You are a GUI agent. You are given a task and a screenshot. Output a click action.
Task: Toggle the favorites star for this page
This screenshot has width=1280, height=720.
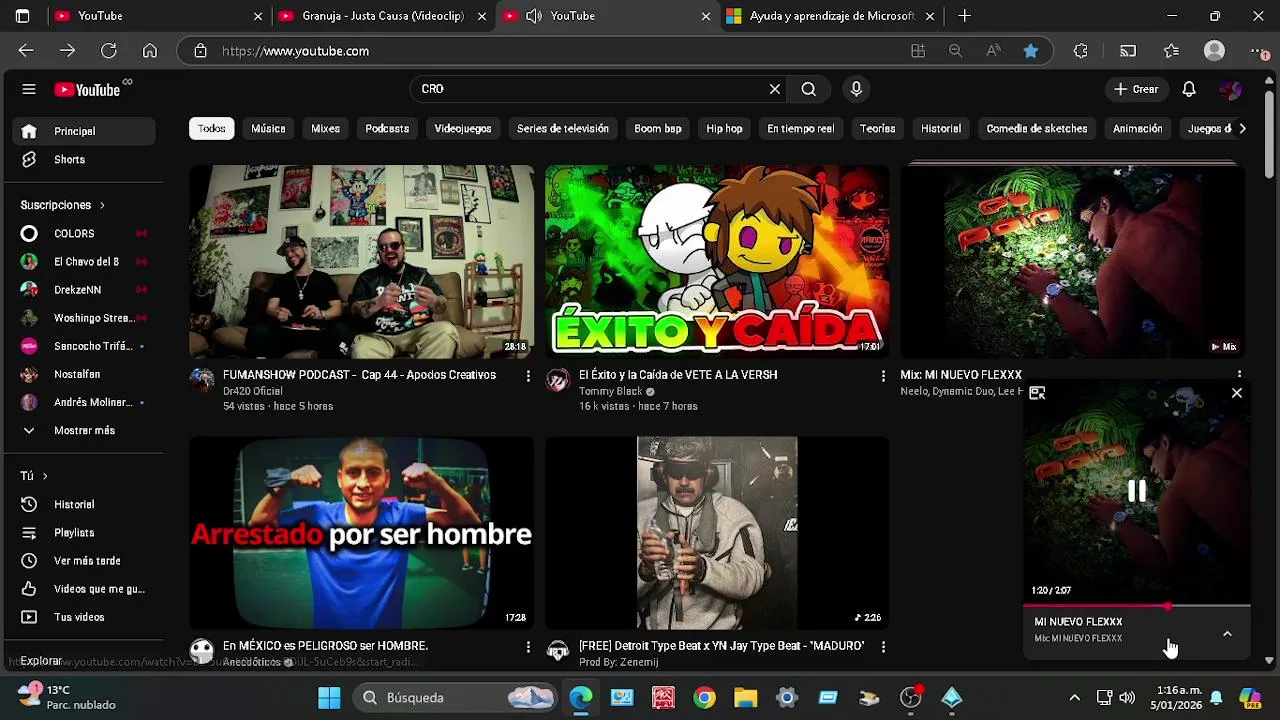1031,51
